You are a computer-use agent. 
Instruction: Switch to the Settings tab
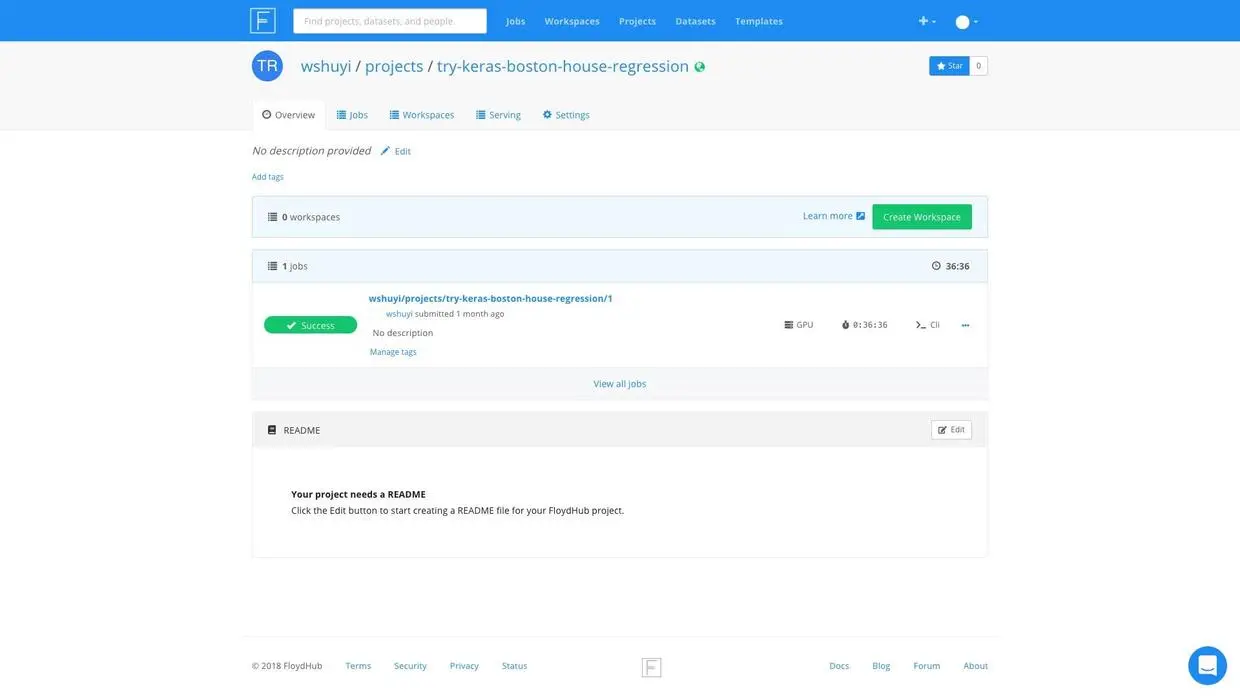[566, 115]
